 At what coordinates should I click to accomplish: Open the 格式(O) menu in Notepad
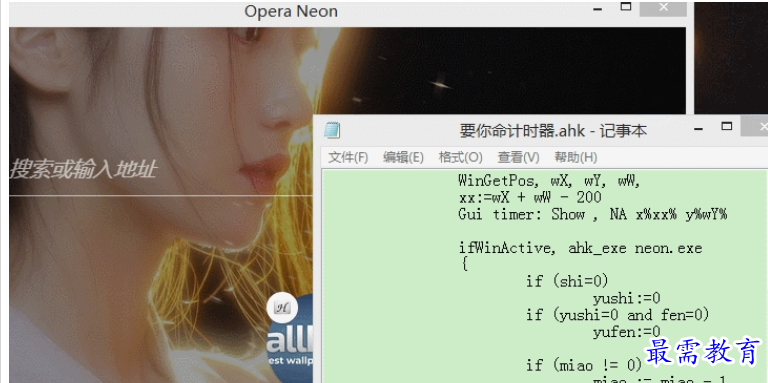point(460,157)
